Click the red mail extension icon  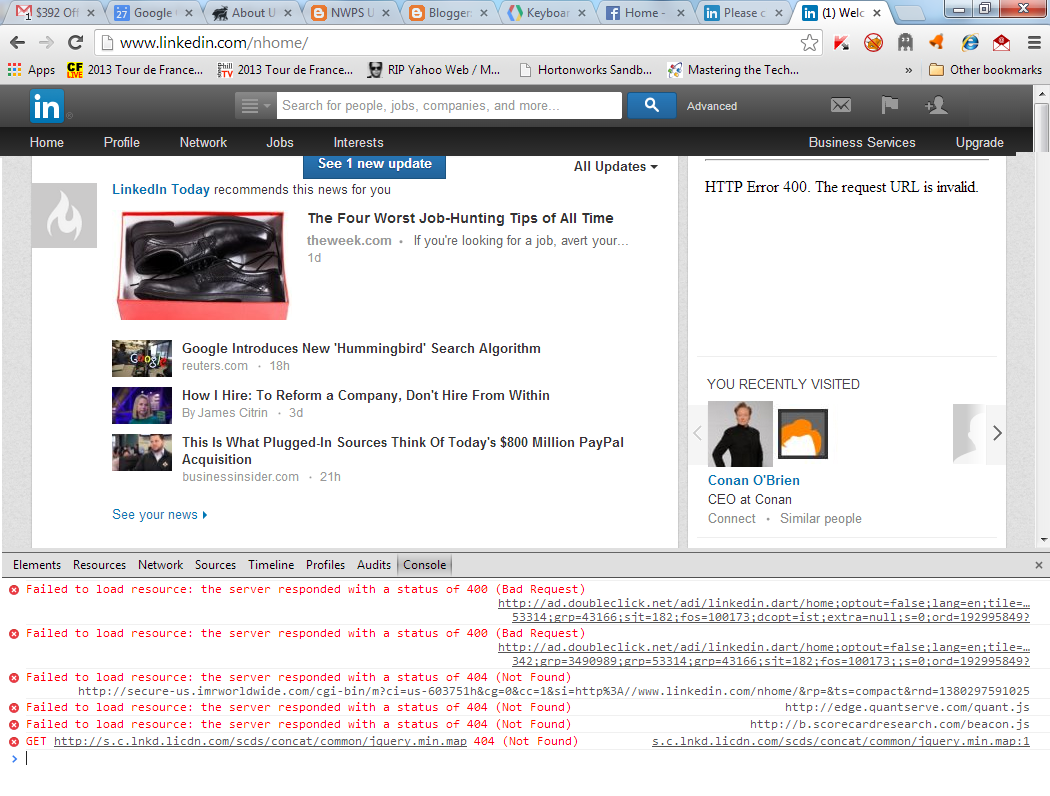click(x=1002, y=43)
